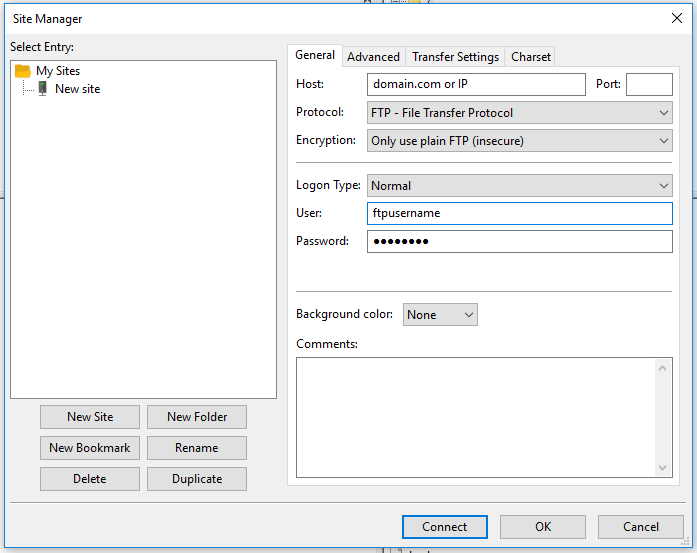The width and height of the screenshot is (697, 553).
Task: Select the My Sites folder icon
Action: click(23, 71)
